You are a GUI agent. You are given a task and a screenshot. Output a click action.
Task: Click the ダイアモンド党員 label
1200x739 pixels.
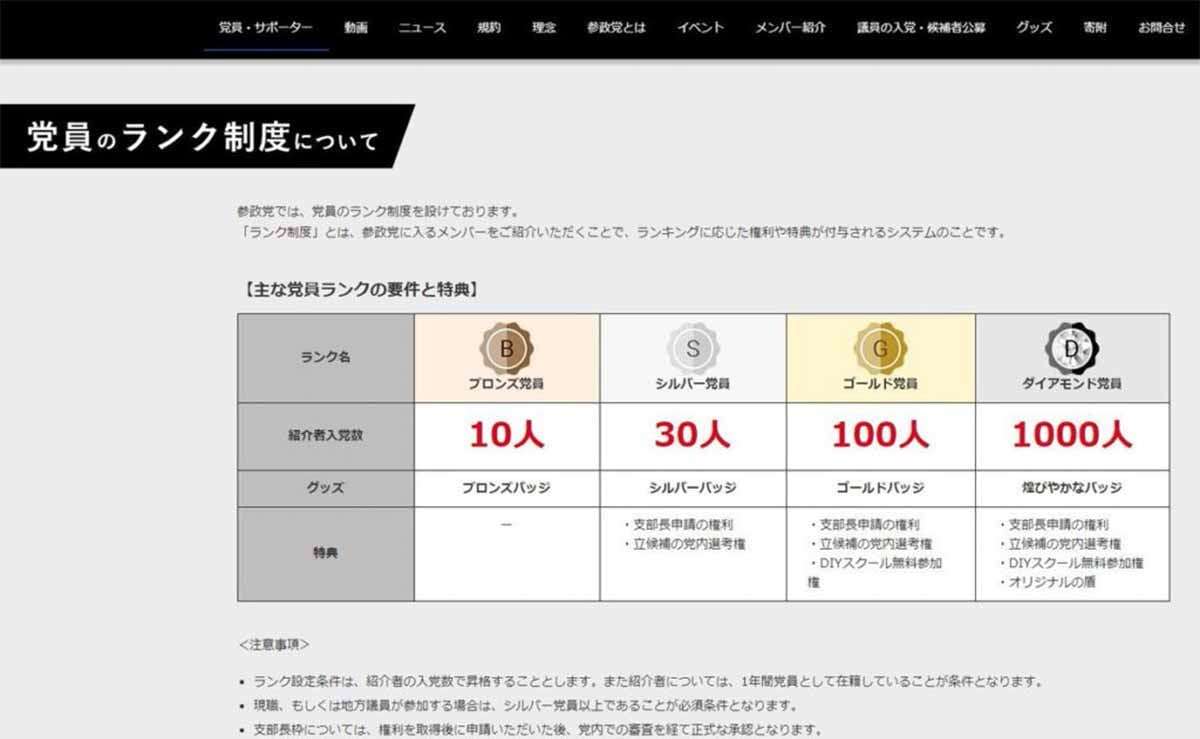1072,384
